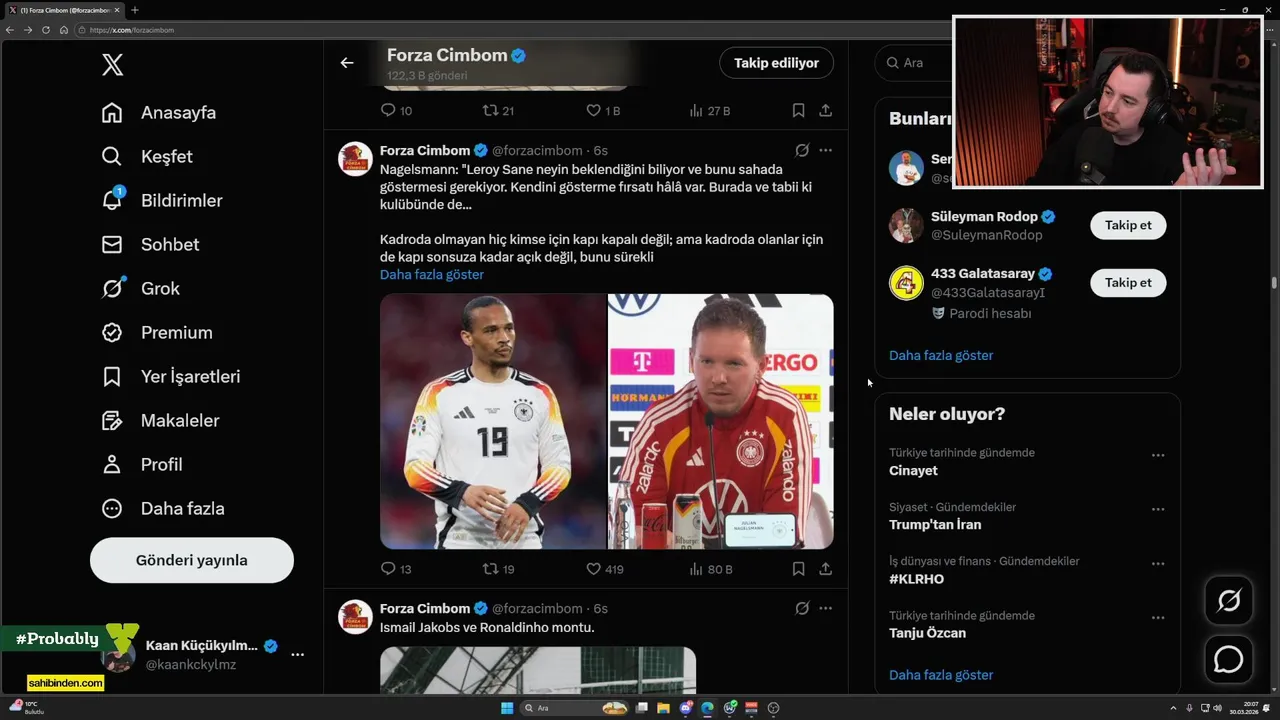Open Cinayet trending topic
This screenshot has width=1280, height=720.
[913, 471]
